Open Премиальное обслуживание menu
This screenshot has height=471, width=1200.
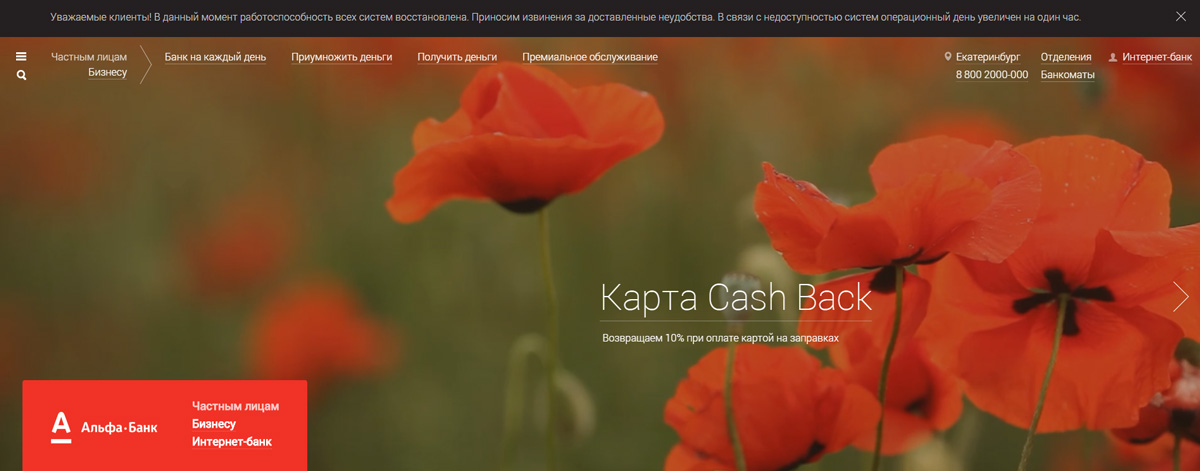pos(590,57)
